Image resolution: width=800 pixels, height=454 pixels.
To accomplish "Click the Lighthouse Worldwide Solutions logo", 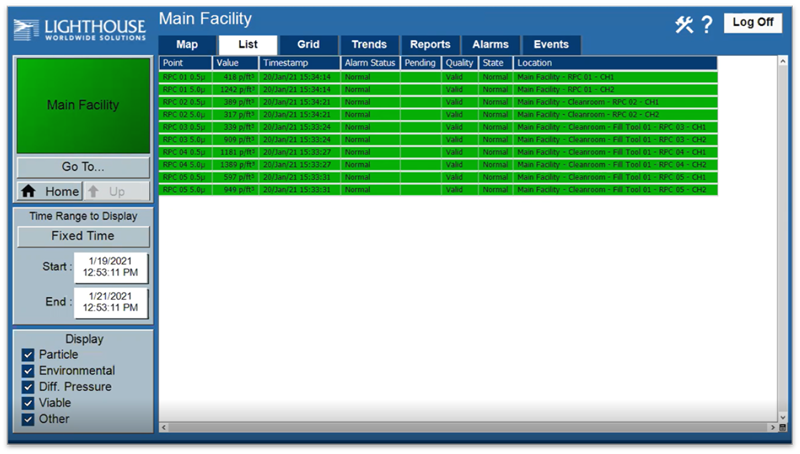I will (80, 30).
